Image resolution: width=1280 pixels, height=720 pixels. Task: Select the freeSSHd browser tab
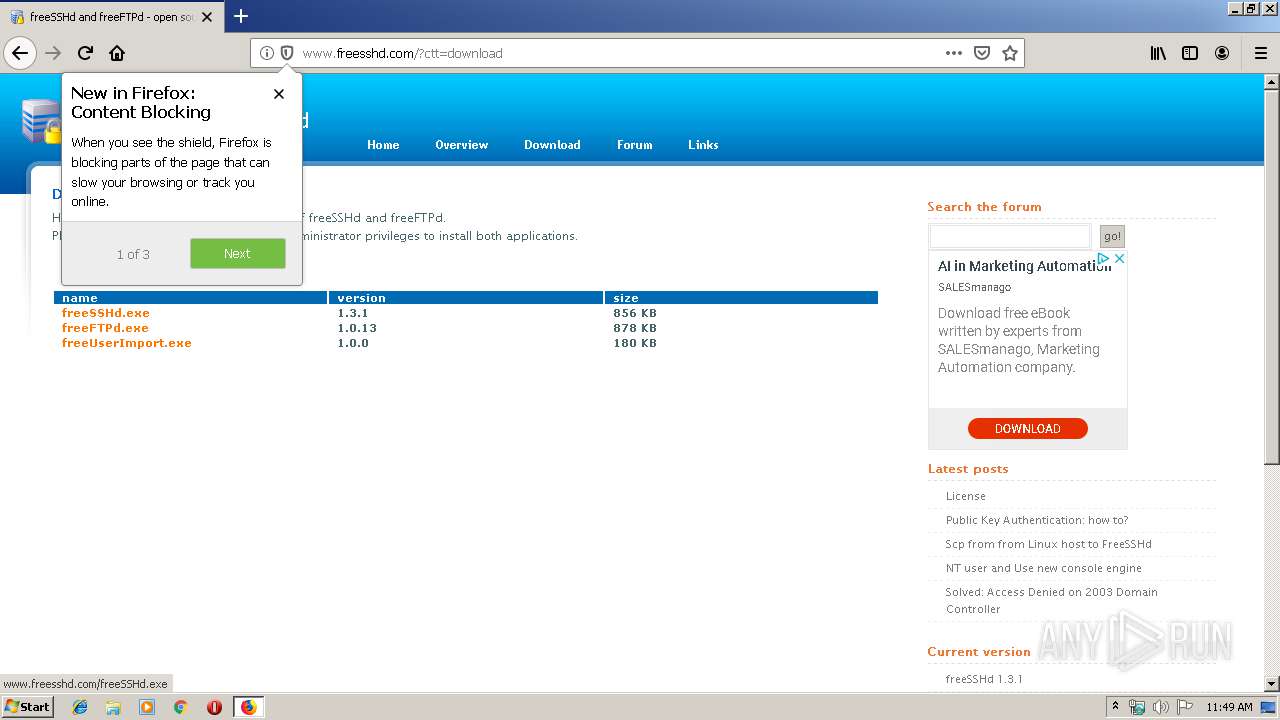(x=111, y=17)
